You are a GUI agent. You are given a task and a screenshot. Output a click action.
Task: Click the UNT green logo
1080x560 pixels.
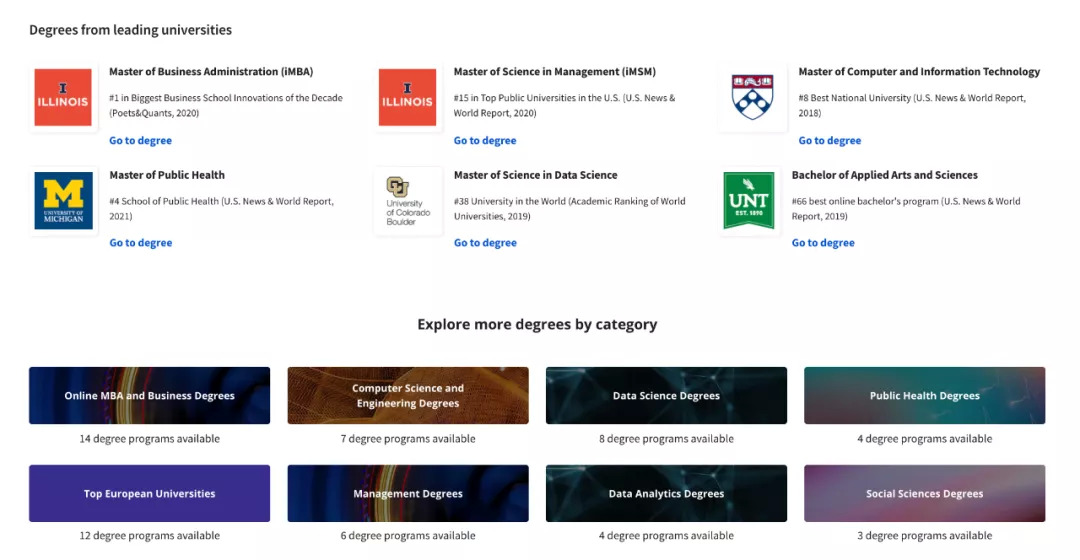[749, 201]
